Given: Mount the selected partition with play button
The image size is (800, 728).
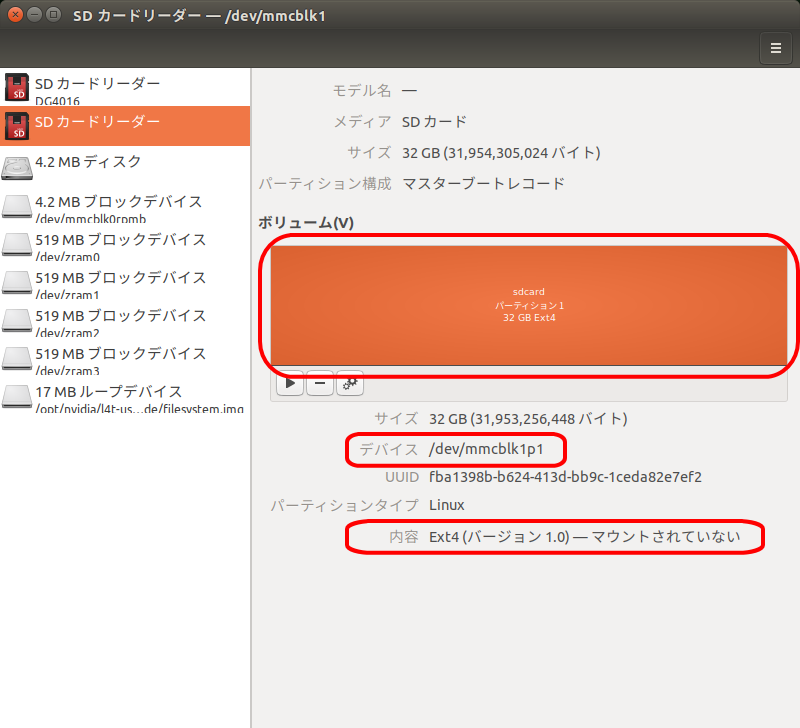Looking at the screenshot, I should [x=290, y=383].
